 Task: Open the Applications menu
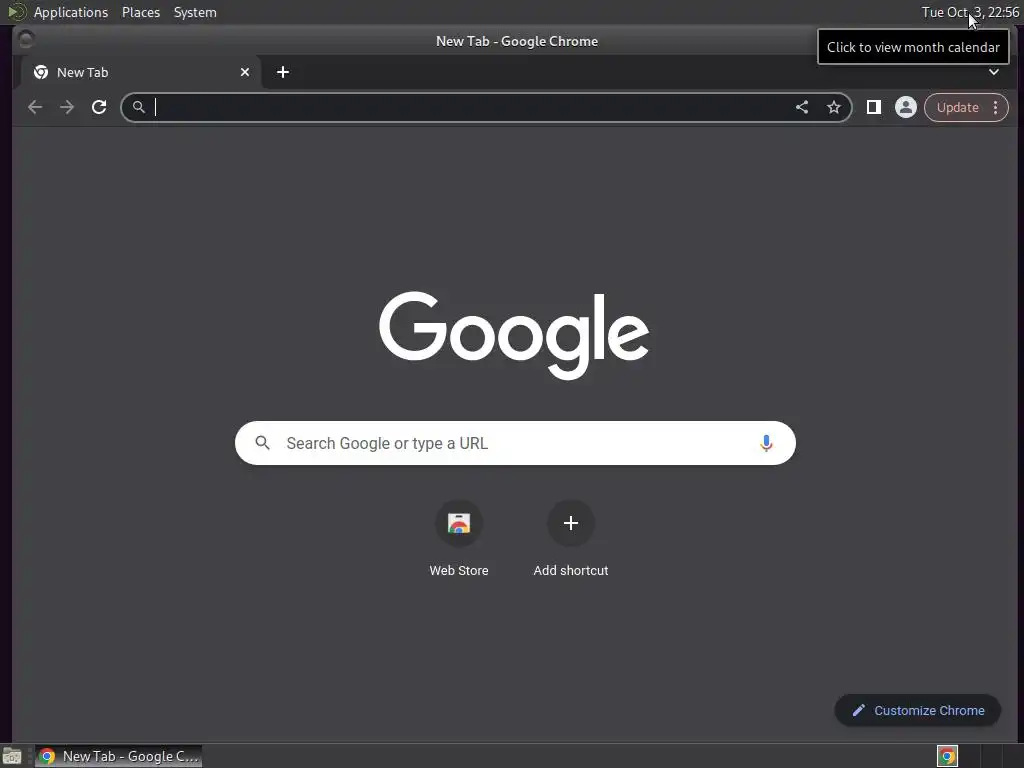[71, 12]
